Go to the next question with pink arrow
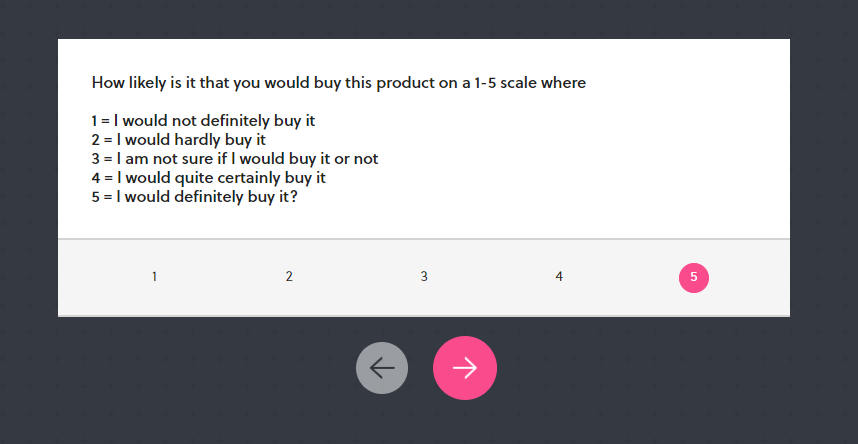 (x=465, y=368)
